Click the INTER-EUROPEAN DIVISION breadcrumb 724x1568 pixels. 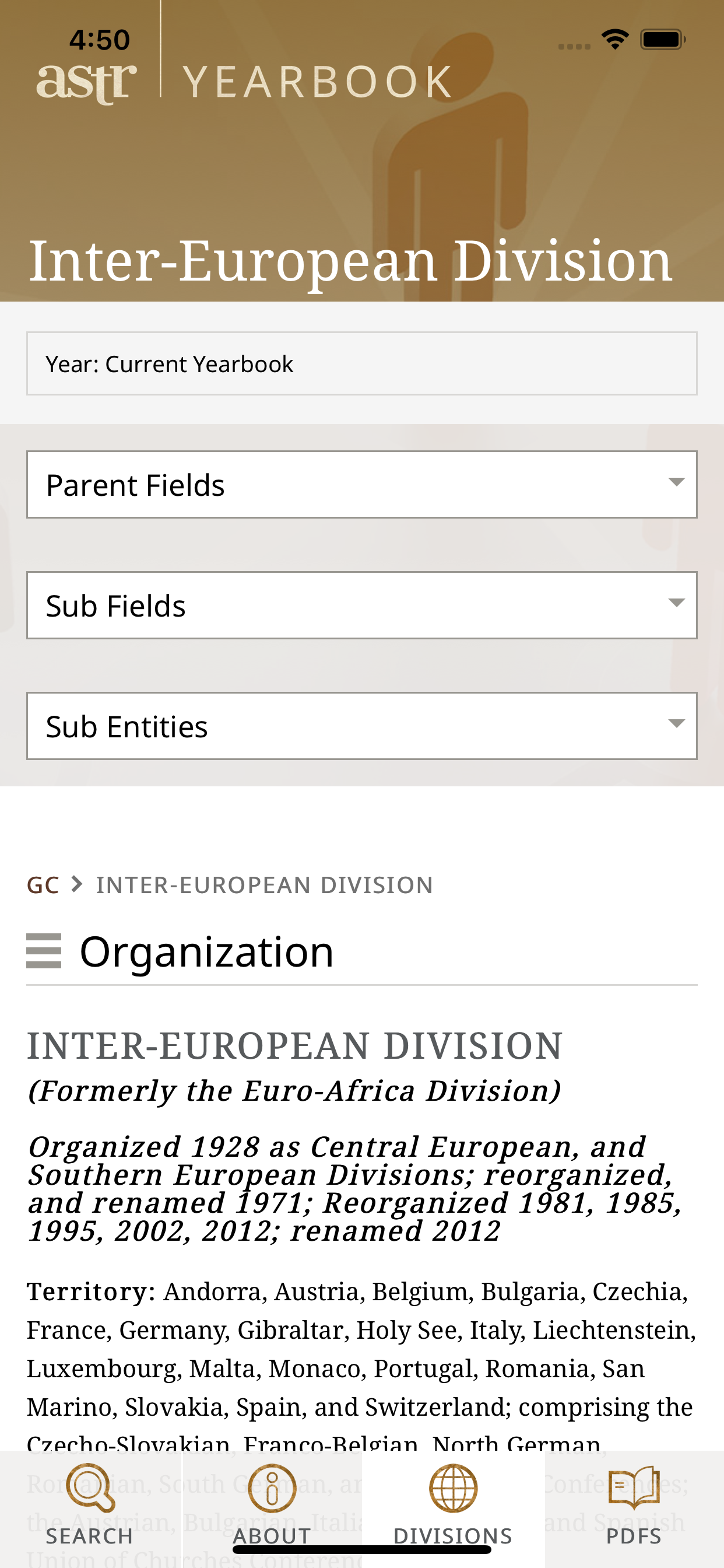point(265,885)
